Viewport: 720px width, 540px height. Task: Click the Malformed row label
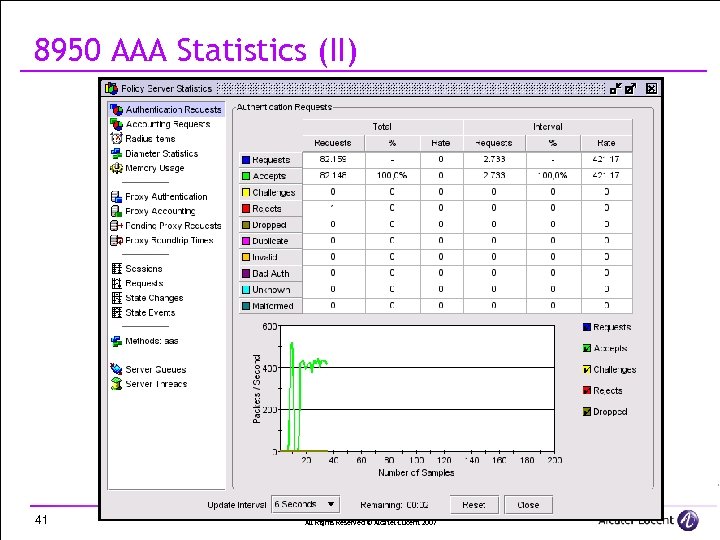[x=273, y=306]
